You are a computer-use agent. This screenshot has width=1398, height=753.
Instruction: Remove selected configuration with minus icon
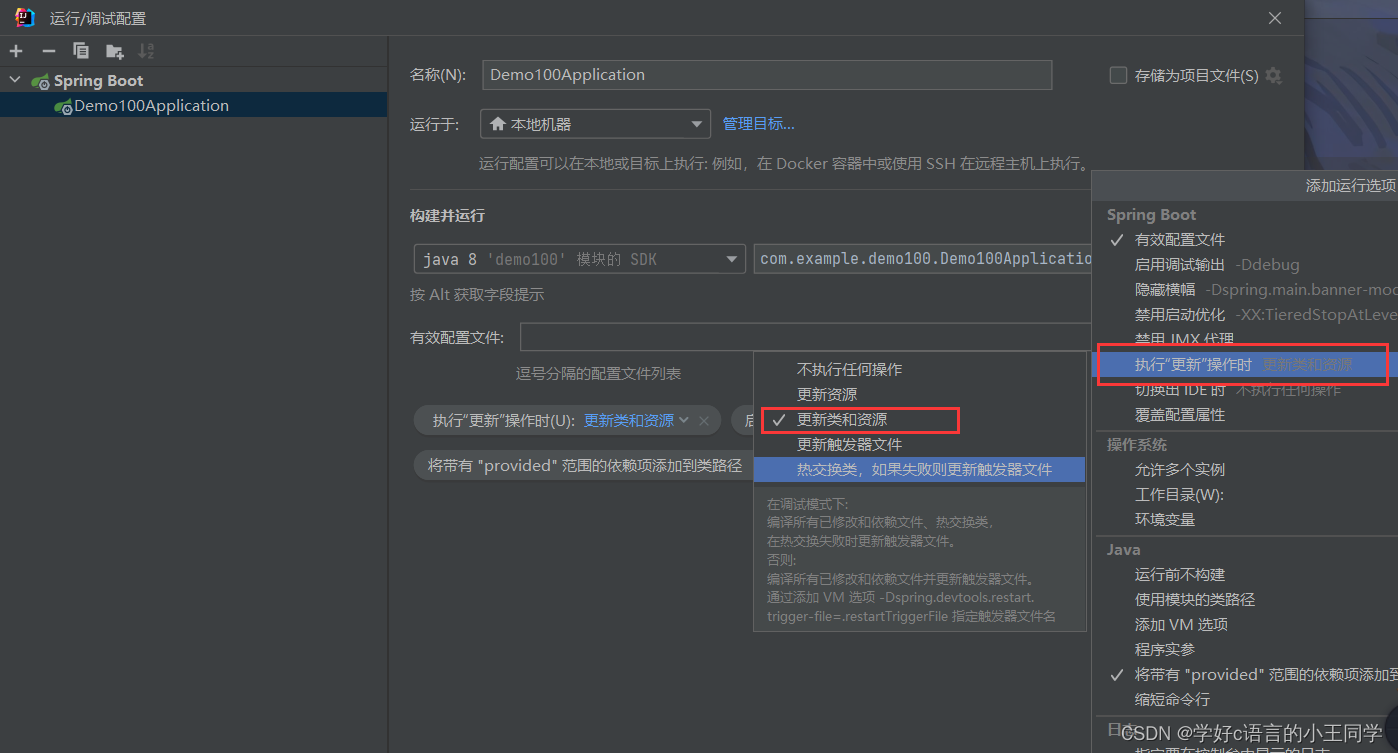click(48, 51)
